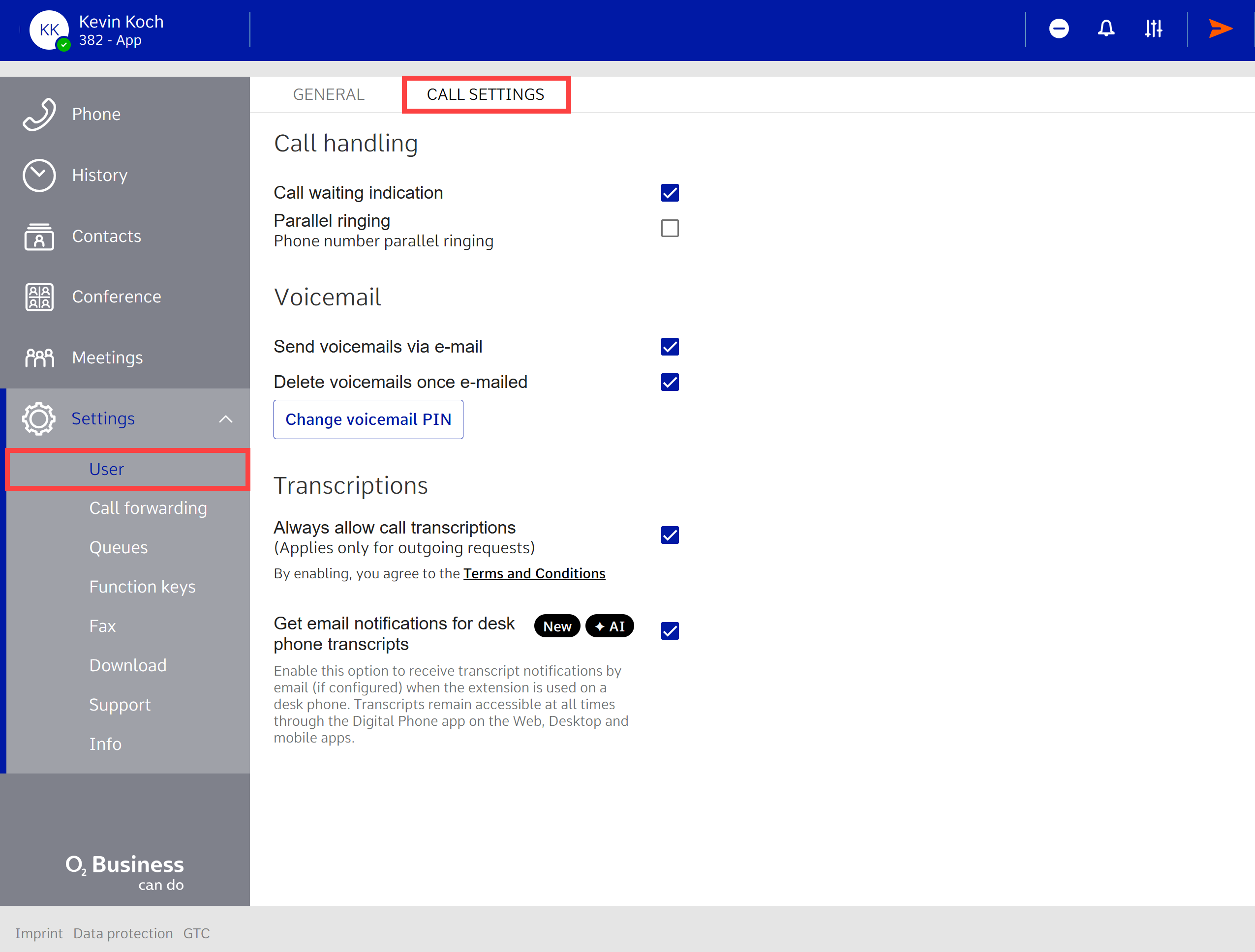This screenshot has width=1255, height=952.
Task: Click the orange paper-plane icon
Action: 1220,29
